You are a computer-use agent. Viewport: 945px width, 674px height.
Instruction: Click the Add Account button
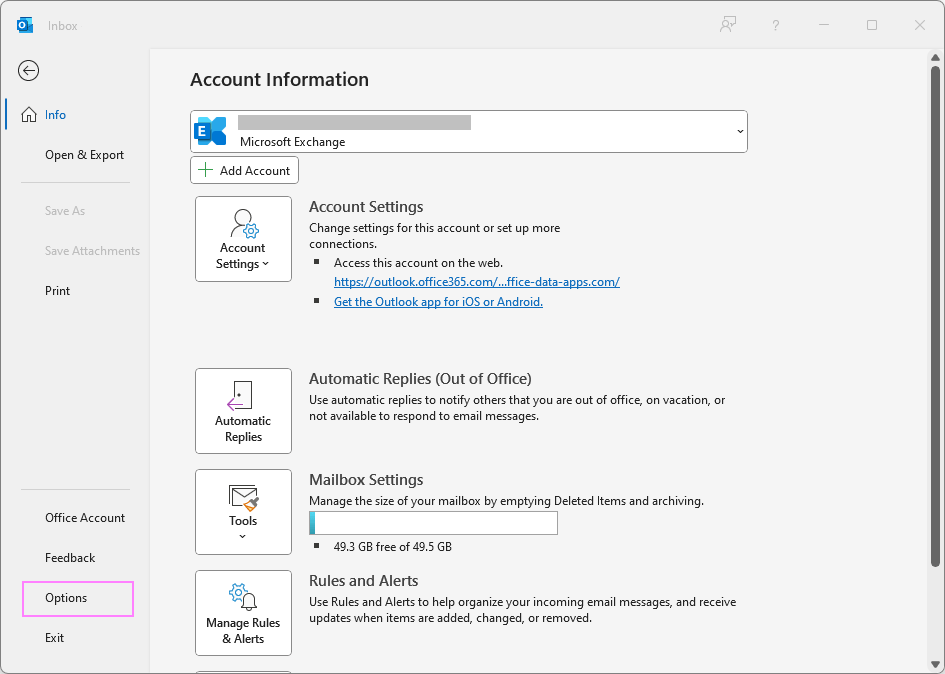[244, 170]
